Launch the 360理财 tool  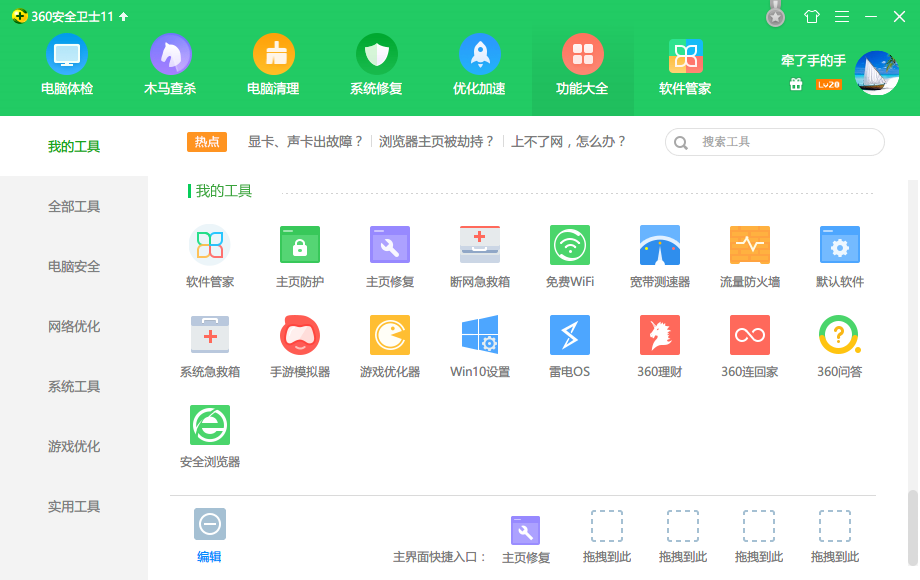point(660,347)
